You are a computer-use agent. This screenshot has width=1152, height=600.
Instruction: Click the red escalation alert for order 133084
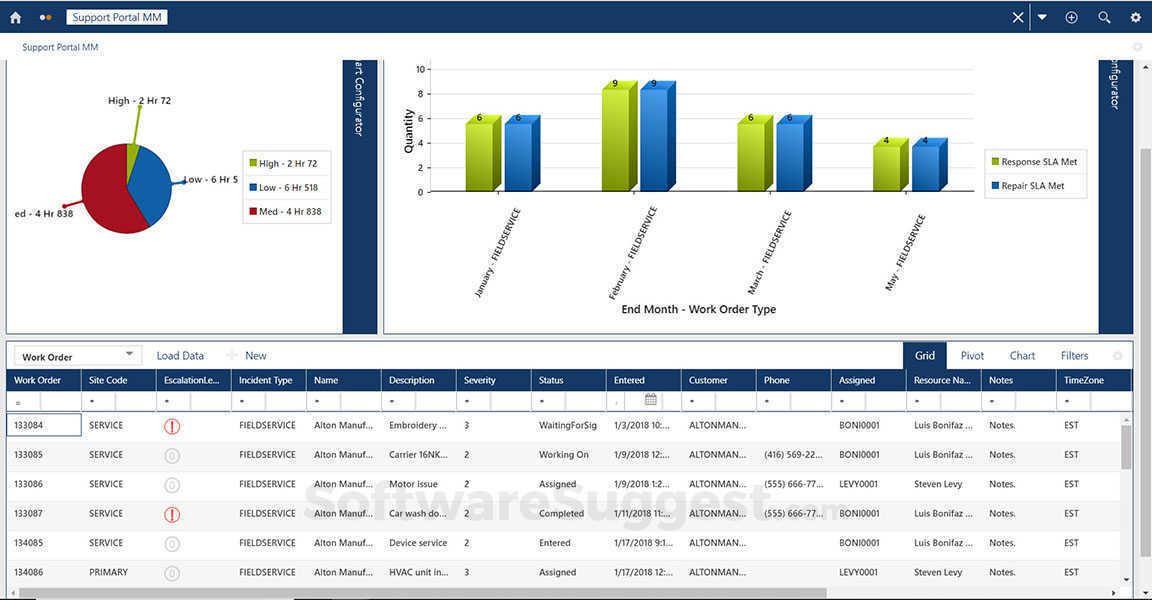pos(172,426)
